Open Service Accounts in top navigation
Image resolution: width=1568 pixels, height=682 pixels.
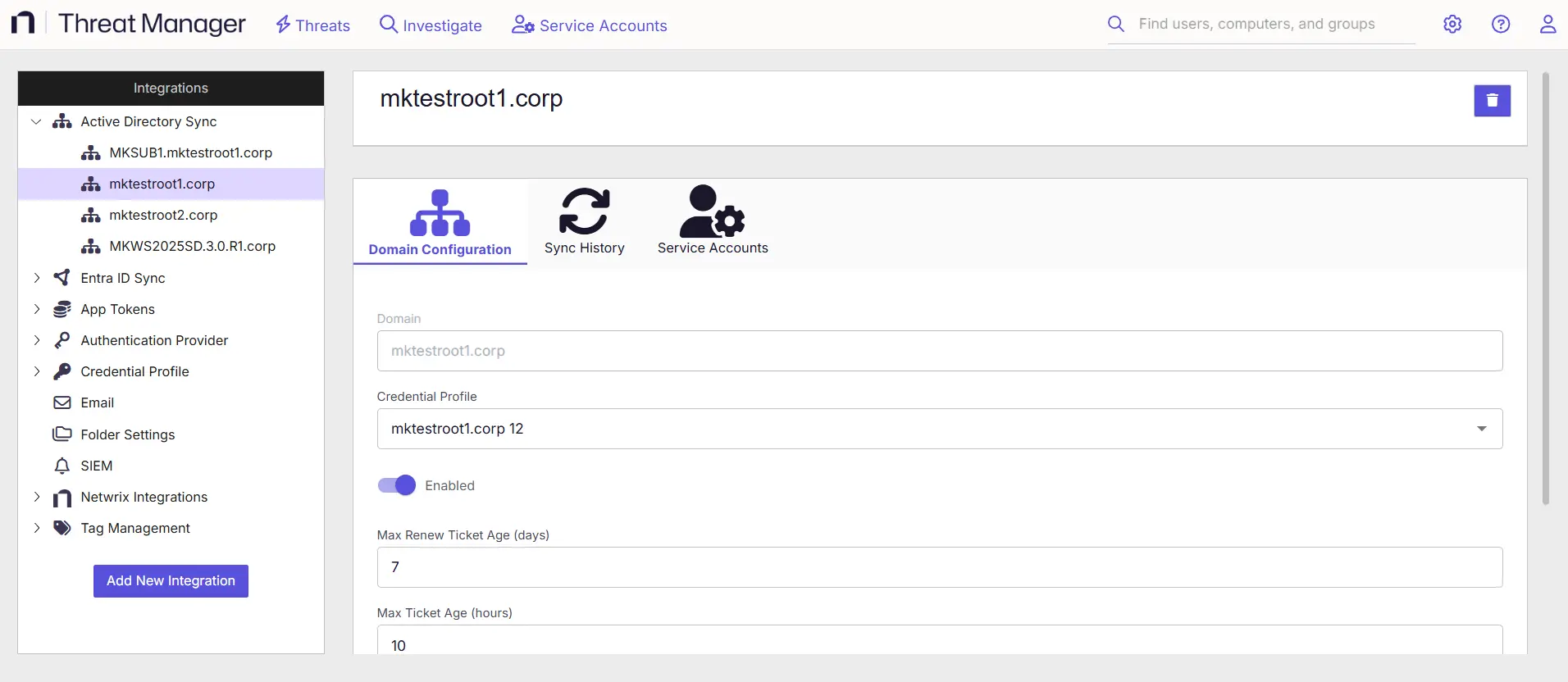click(589, 25)
